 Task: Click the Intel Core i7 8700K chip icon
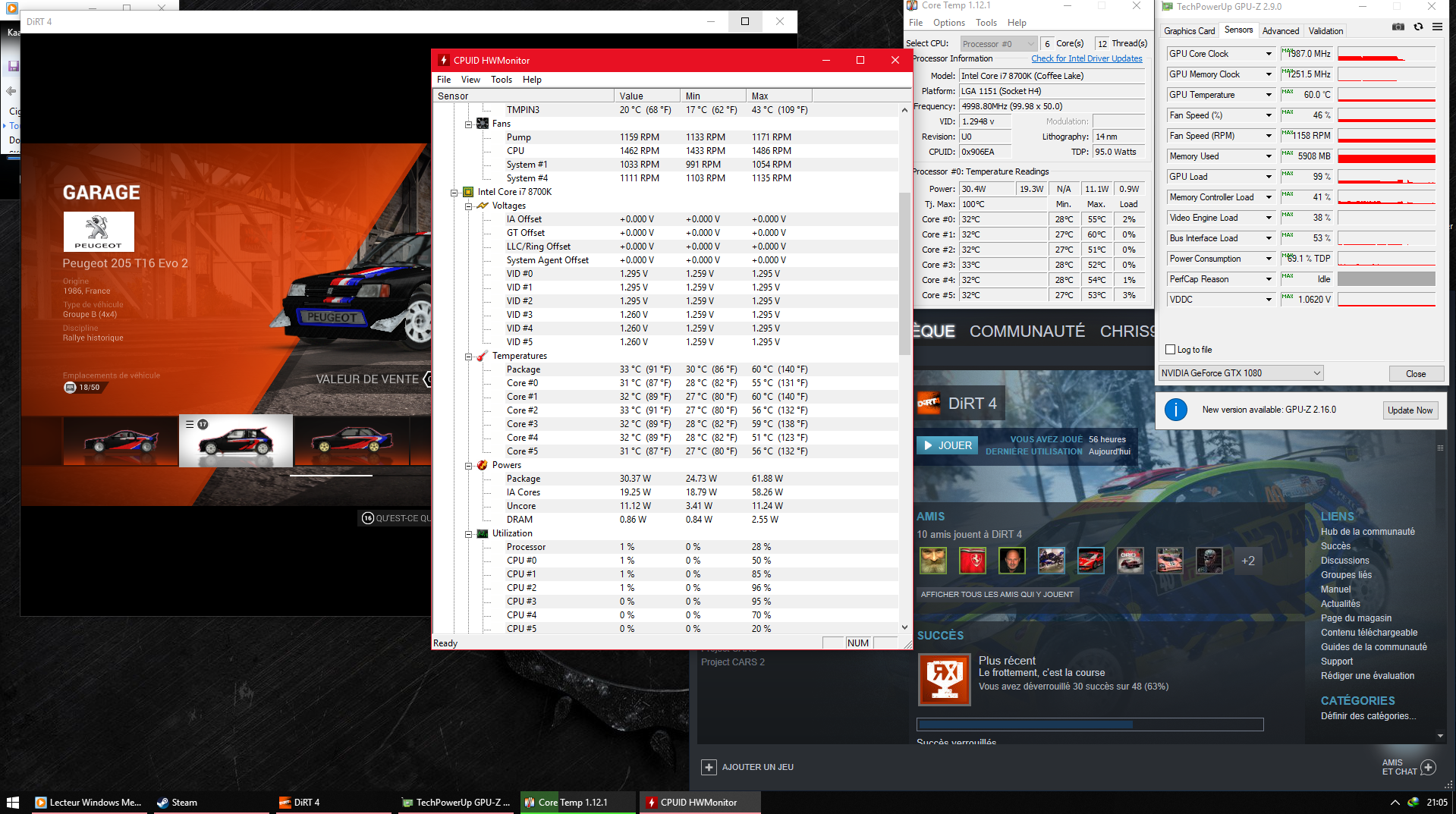coord(468,192)
